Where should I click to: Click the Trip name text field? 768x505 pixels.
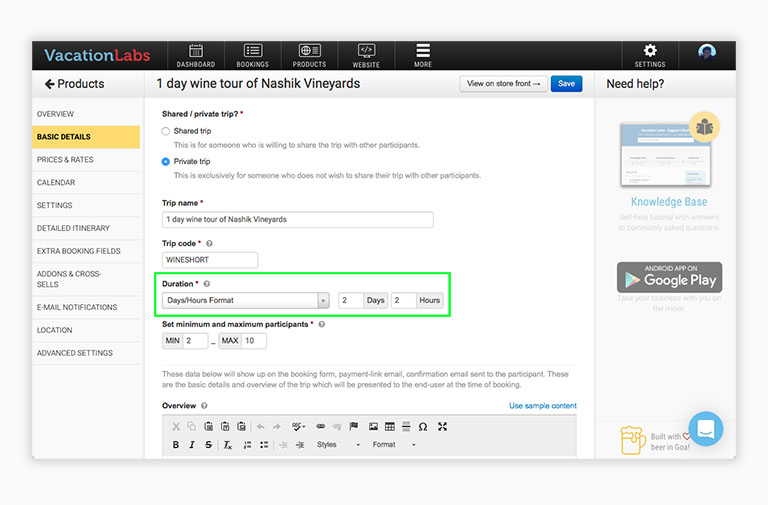(298, 220)
